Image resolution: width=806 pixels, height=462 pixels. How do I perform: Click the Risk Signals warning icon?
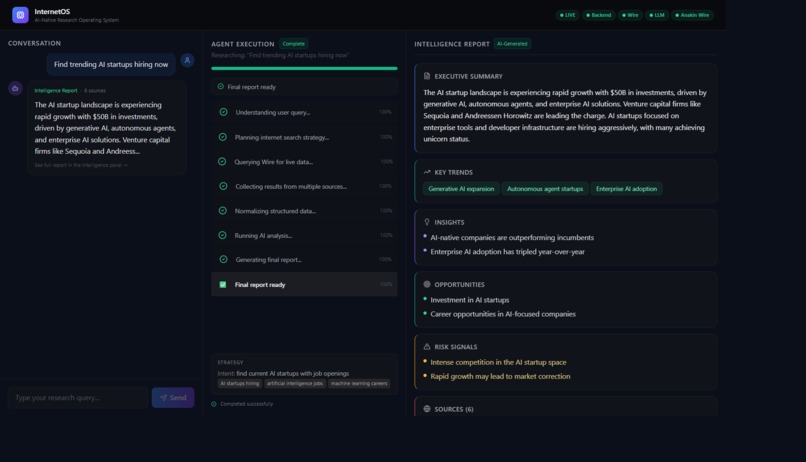point(427,346)
